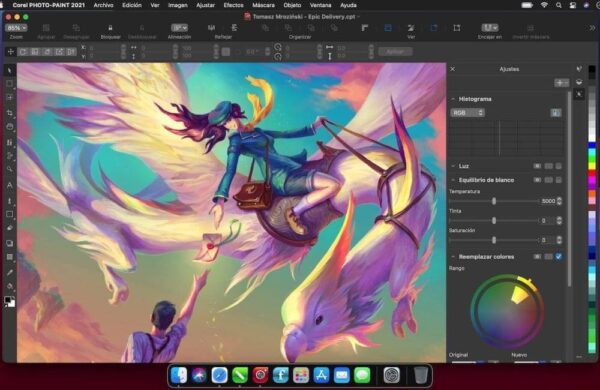The height and width of the screenshot is (390, 600).
Task: Click the Reflejar horizontal mirror icon
Action: click(x=211, y=28)
